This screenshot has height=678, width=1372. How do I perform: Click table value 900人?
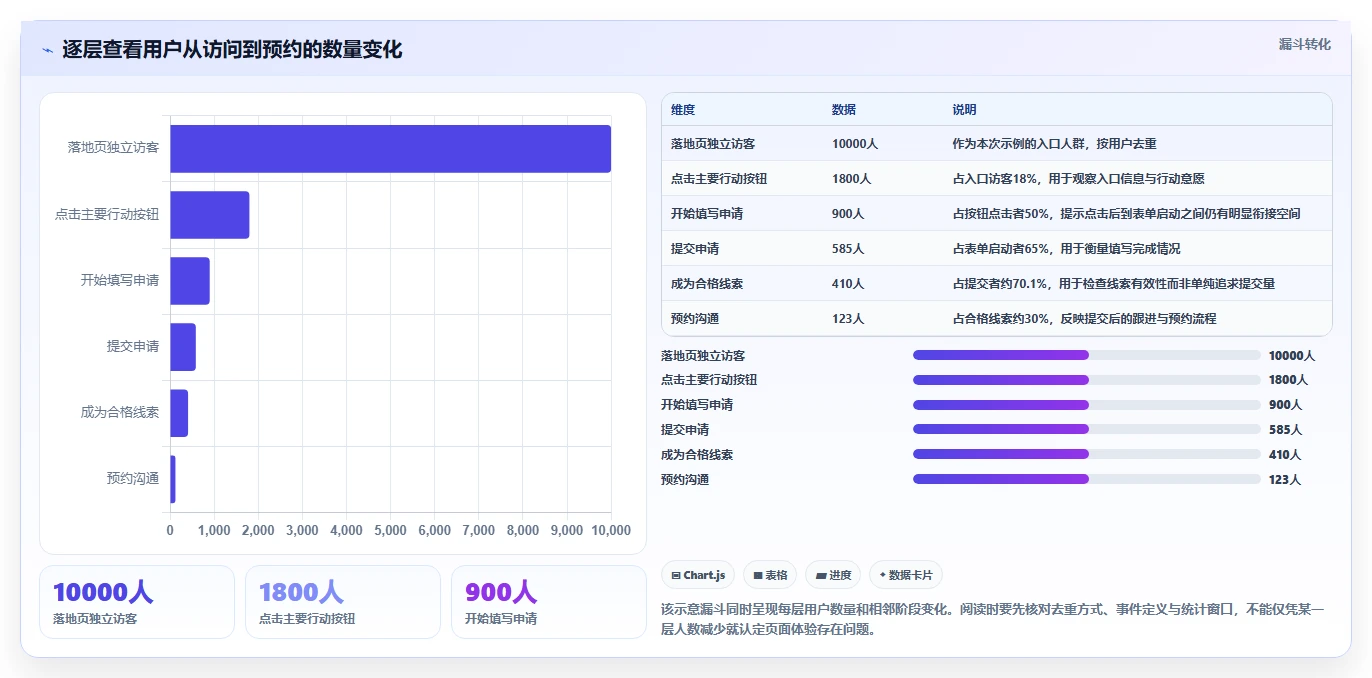click(848, 214)
